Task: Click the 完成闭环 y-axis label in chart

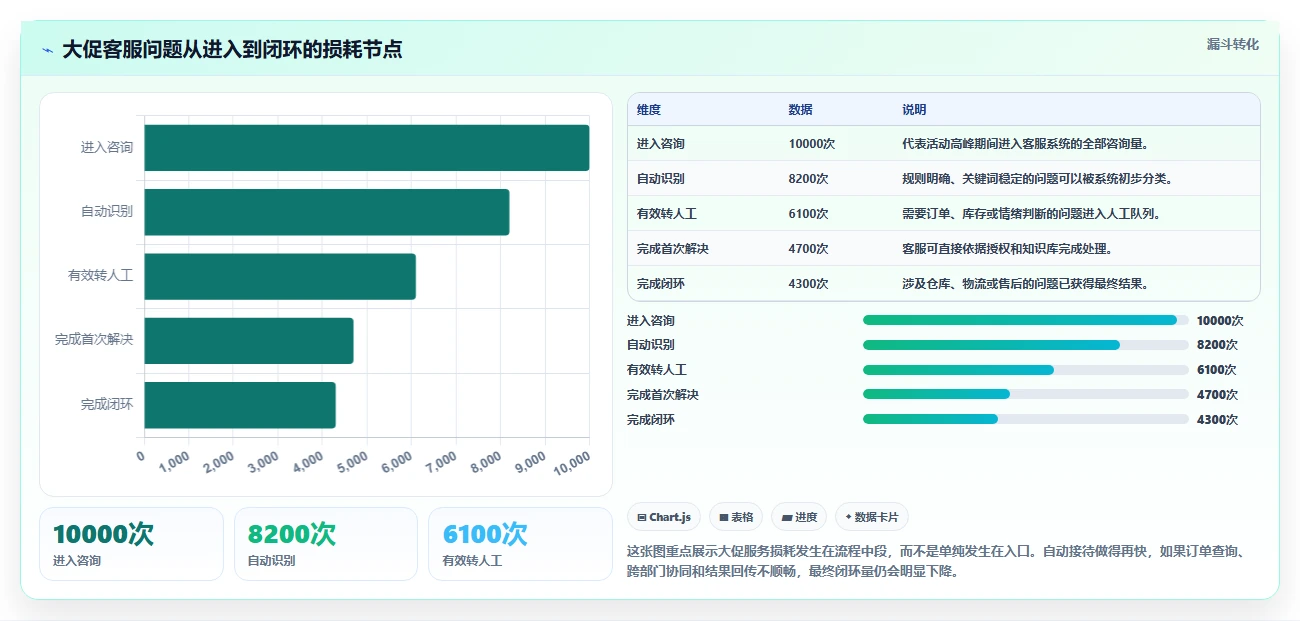Action: (107, 405)
